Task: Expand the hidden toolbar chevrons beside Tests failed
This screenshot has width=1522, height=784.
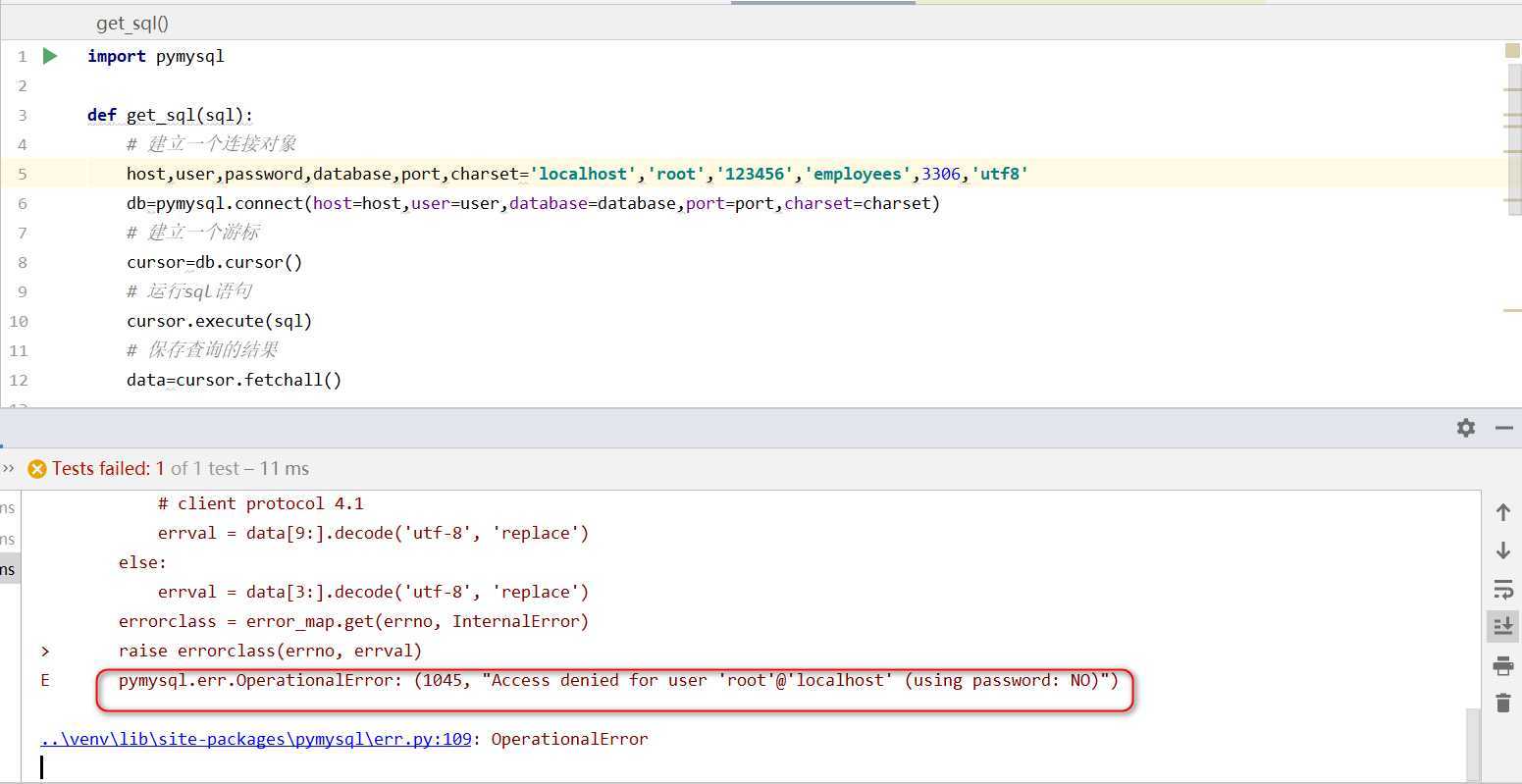Action: 9,468
